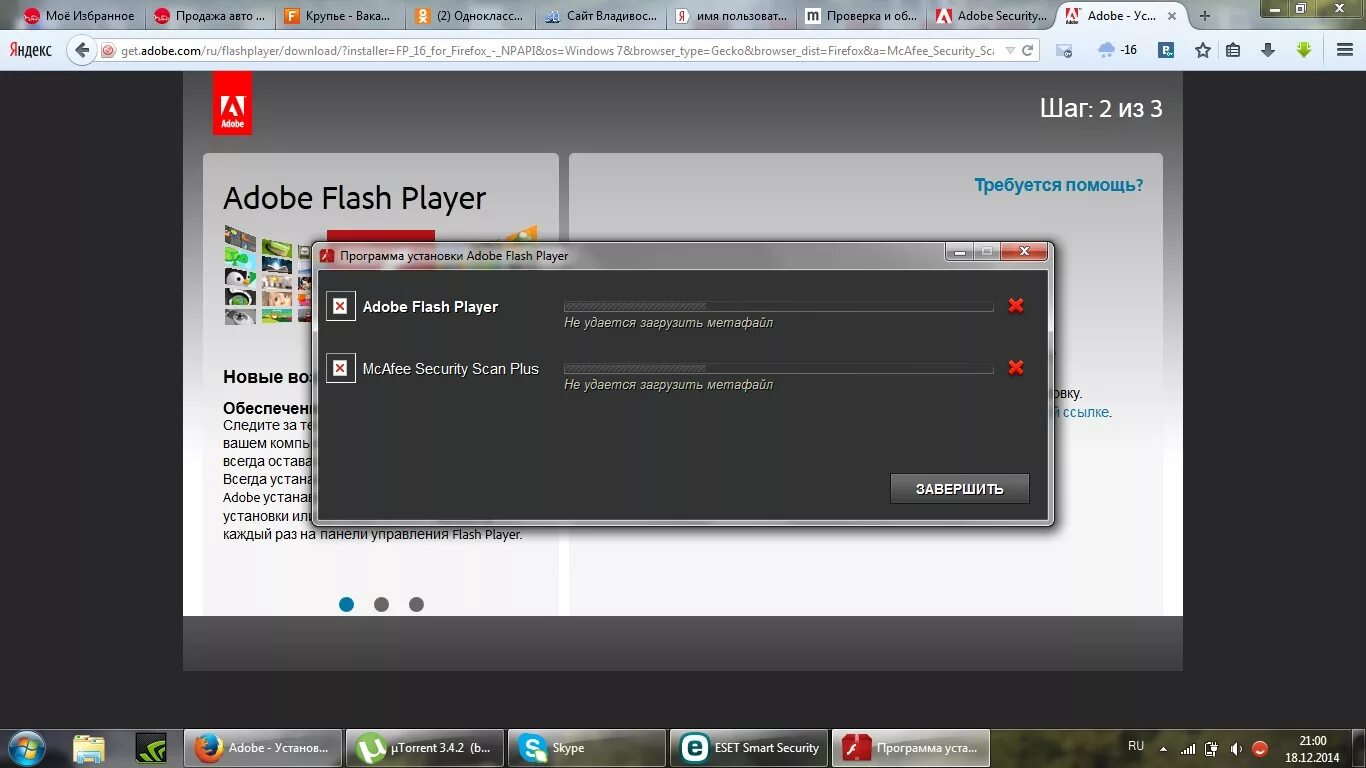
Task: Click the Adobe Flash Player download progress bar
Action: [x=778, y=306]
